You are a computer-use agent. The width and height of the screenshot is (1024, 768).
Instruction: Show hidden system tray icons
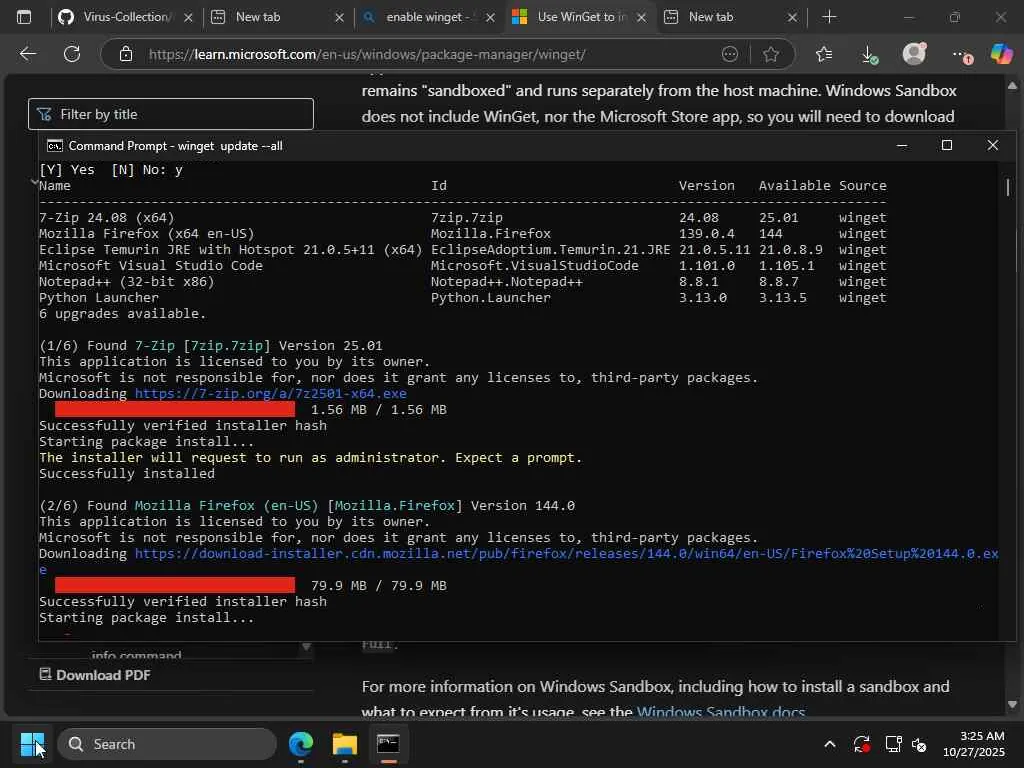click(829, 744)
